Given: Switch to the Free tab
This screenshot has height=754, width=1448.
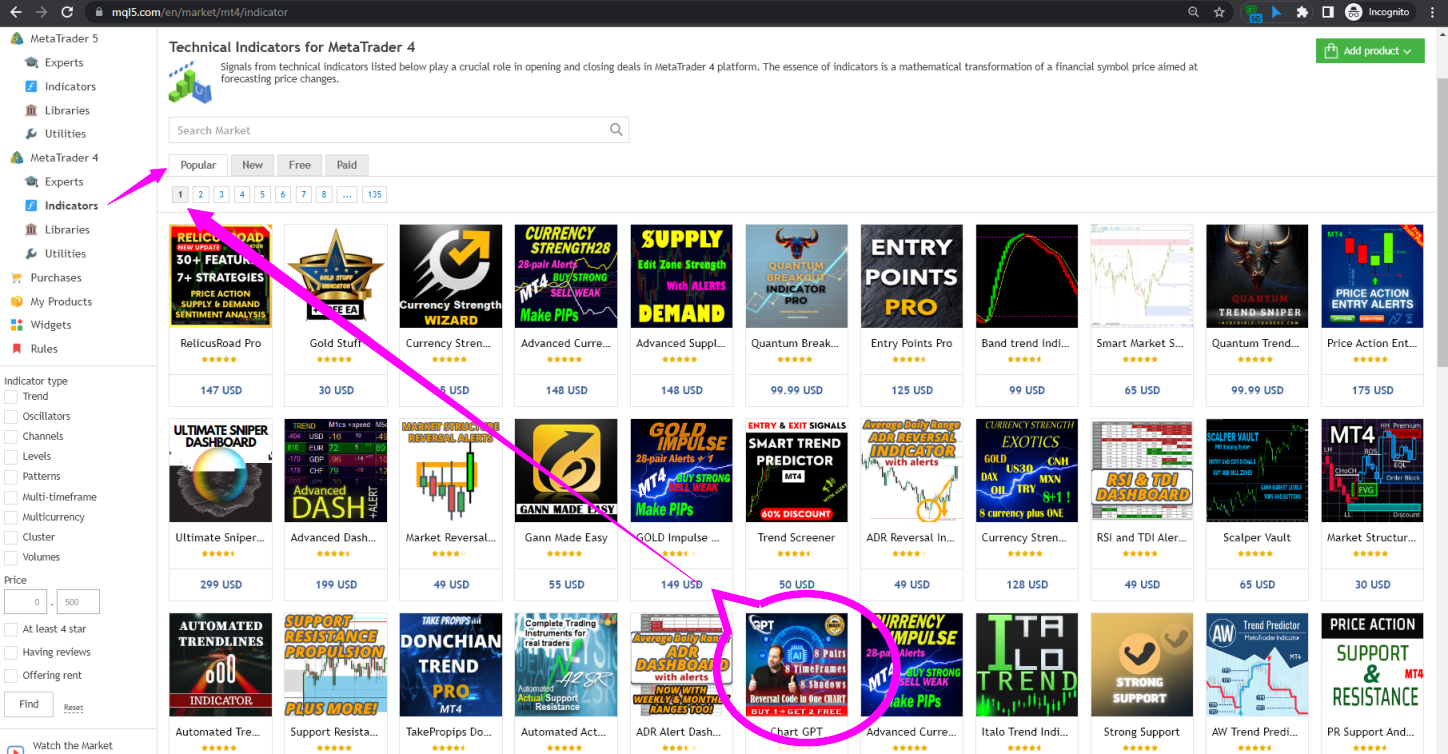Looking at the screenshot, I should 300,165.
